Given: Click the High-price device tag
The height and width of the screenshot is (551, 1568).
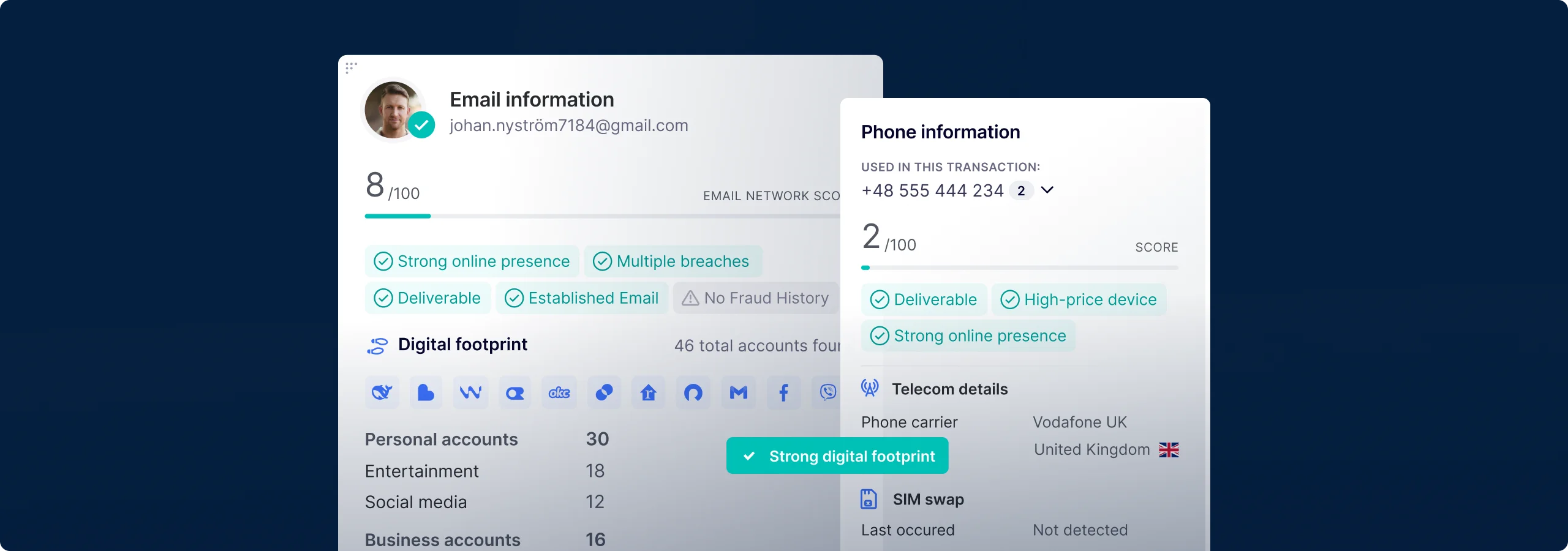Looking at the screenshot, I should point(1079,299).
